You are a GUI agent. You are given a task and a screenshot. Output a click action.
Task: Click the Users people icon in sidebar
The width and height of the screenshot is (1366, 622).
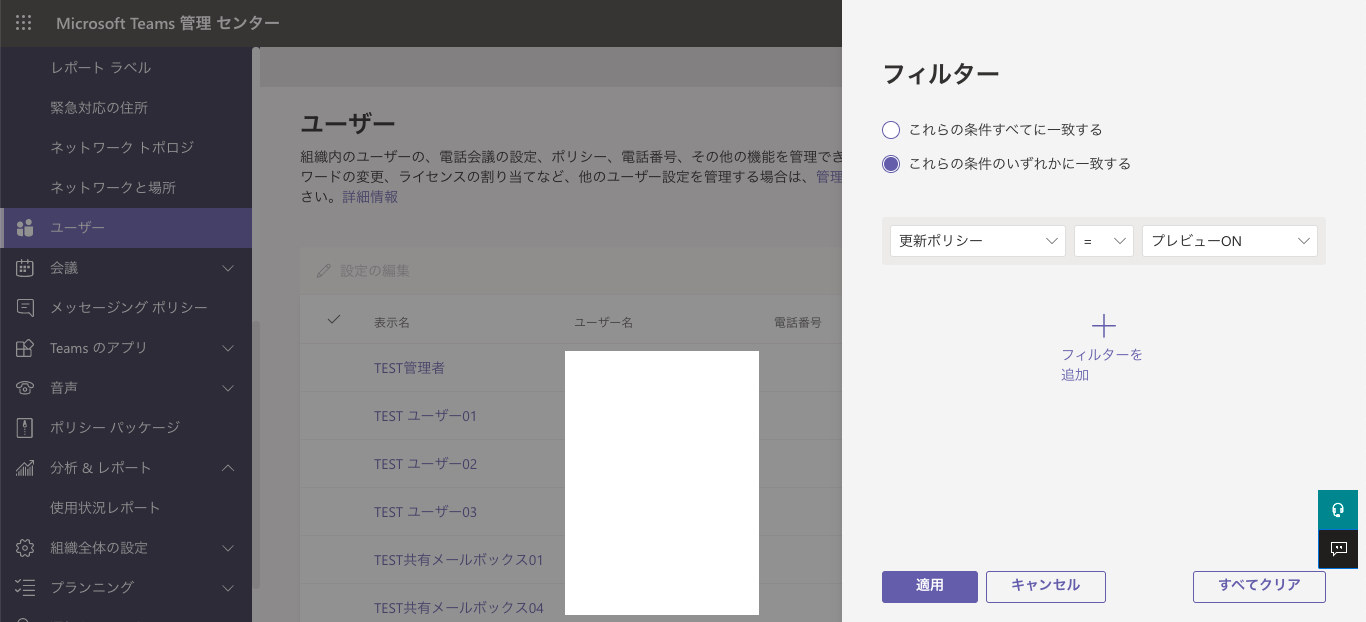26,228
